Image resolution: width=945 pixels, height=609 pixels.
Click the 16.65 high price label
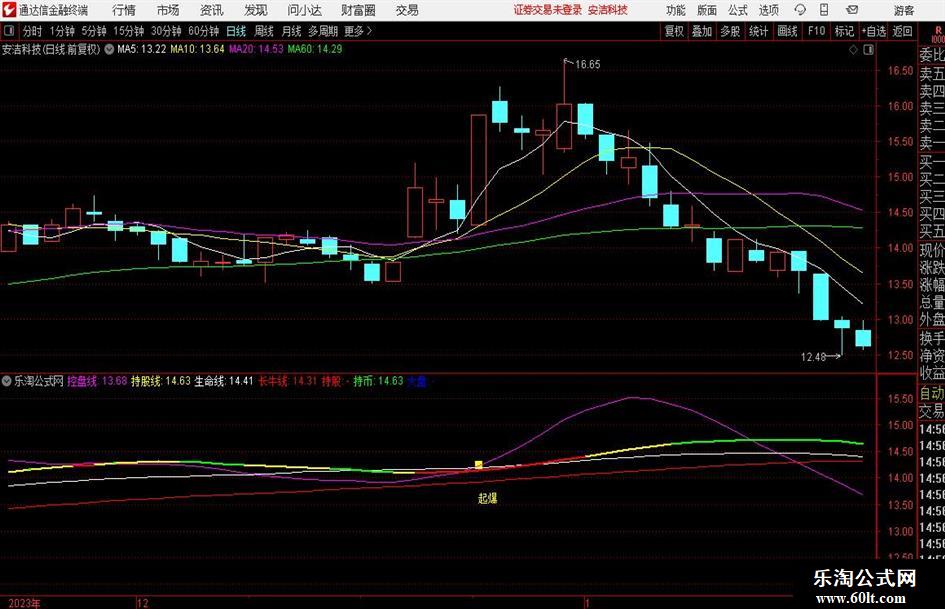point(588,65)
